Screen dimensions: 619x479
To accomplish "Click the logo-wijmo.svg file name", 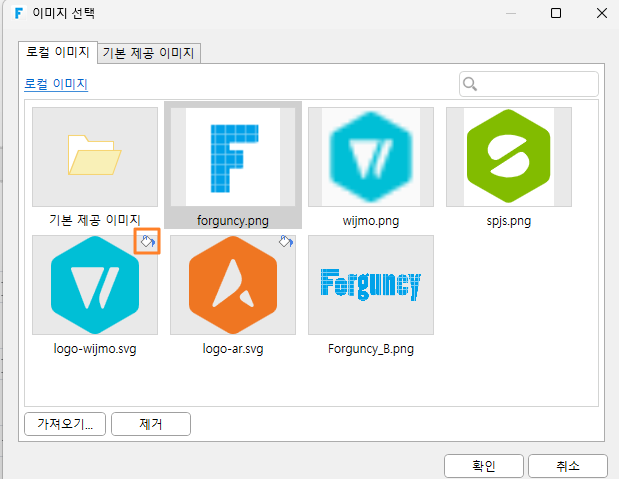I will point(95,349).
